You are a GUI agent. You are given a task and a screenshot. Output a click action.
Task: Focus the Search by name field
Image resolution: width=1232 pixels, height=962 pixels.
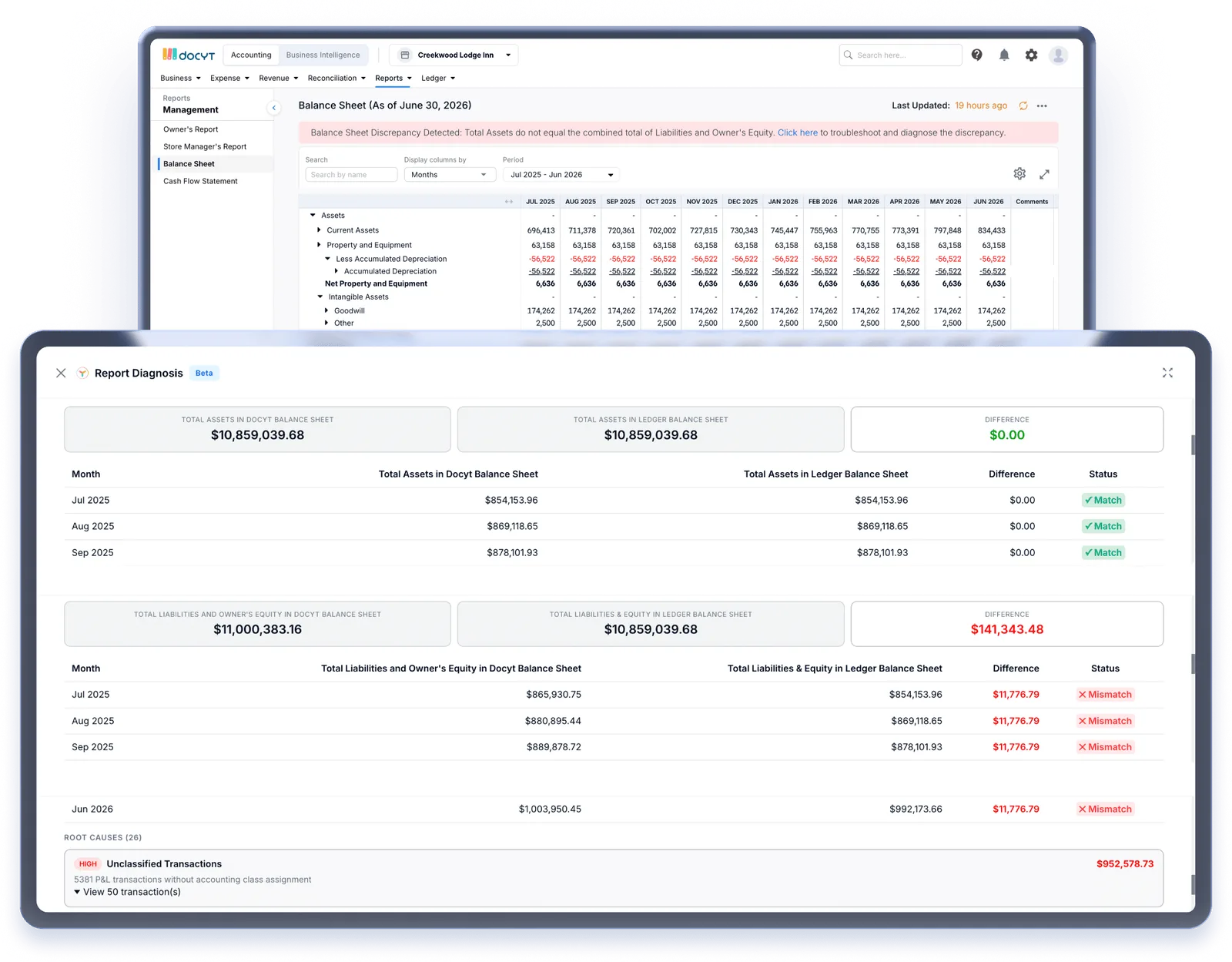click(351, 175)
